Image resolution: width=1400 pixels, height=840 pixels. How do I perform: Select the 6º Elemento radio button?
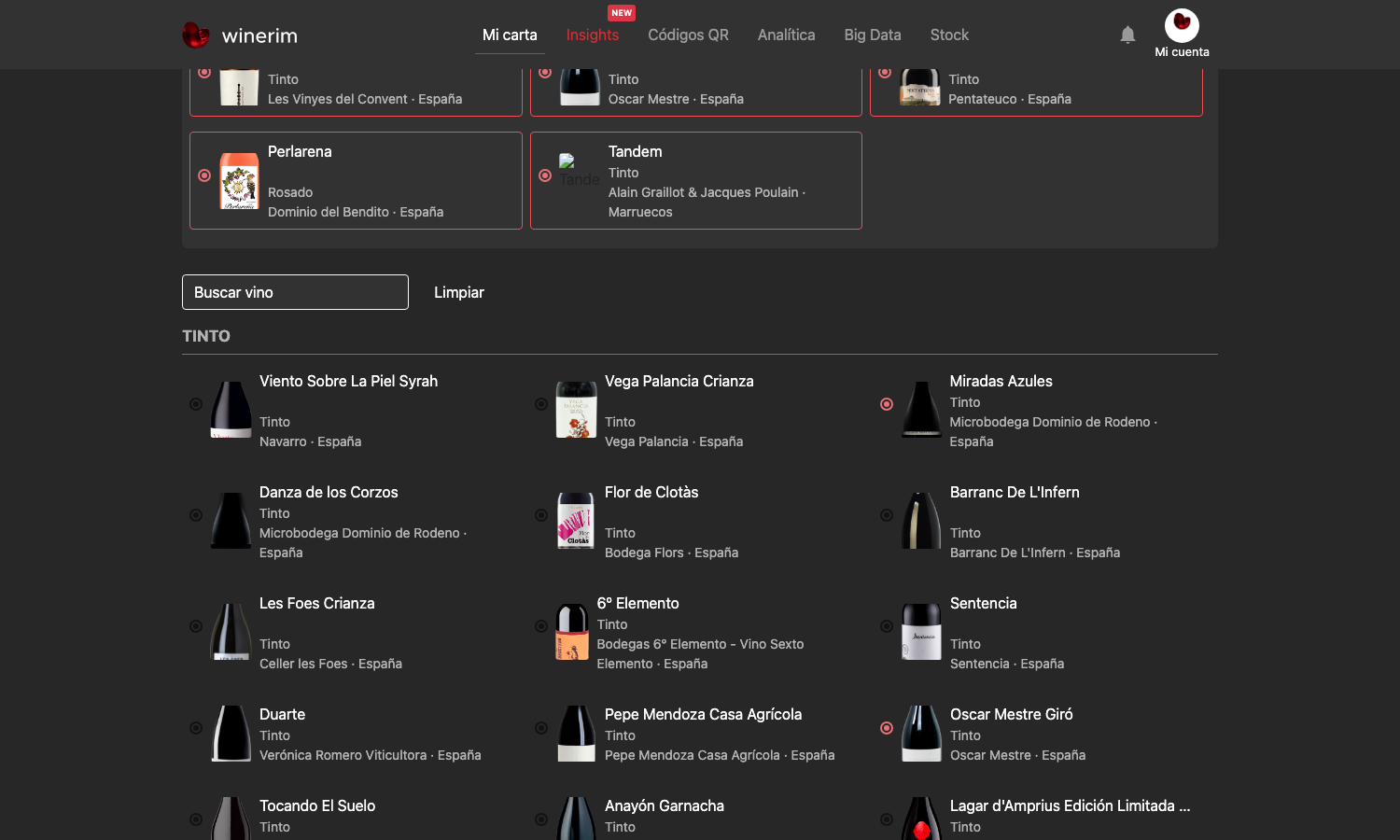coord(541,626)
